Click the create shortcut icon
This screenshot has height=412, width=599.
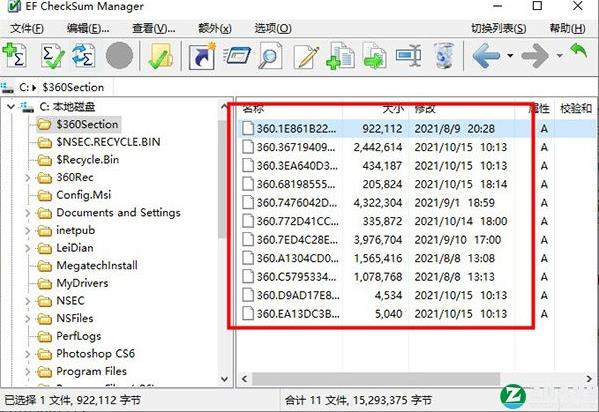202,56
